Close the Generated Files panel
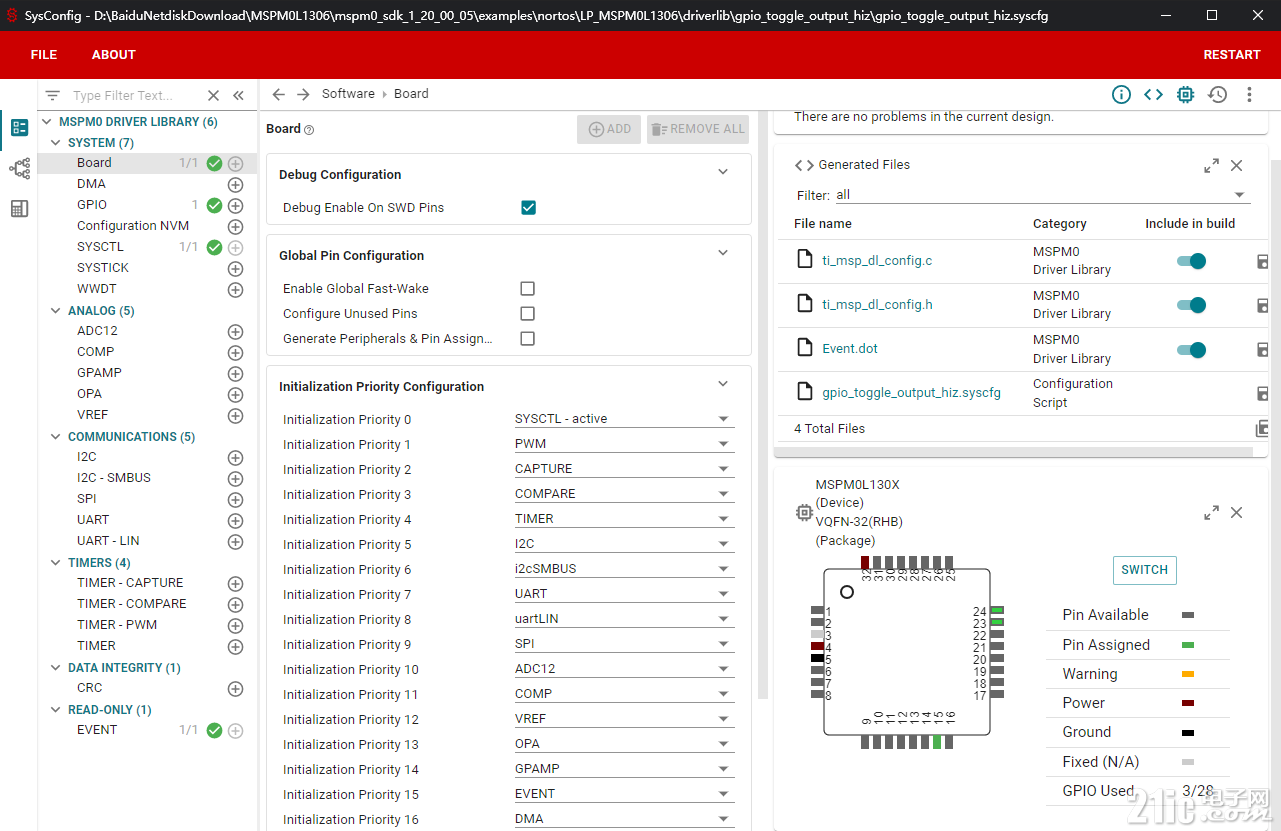Image resolution: width=1281 pixels, height=831 pixels. (1237, 165)
